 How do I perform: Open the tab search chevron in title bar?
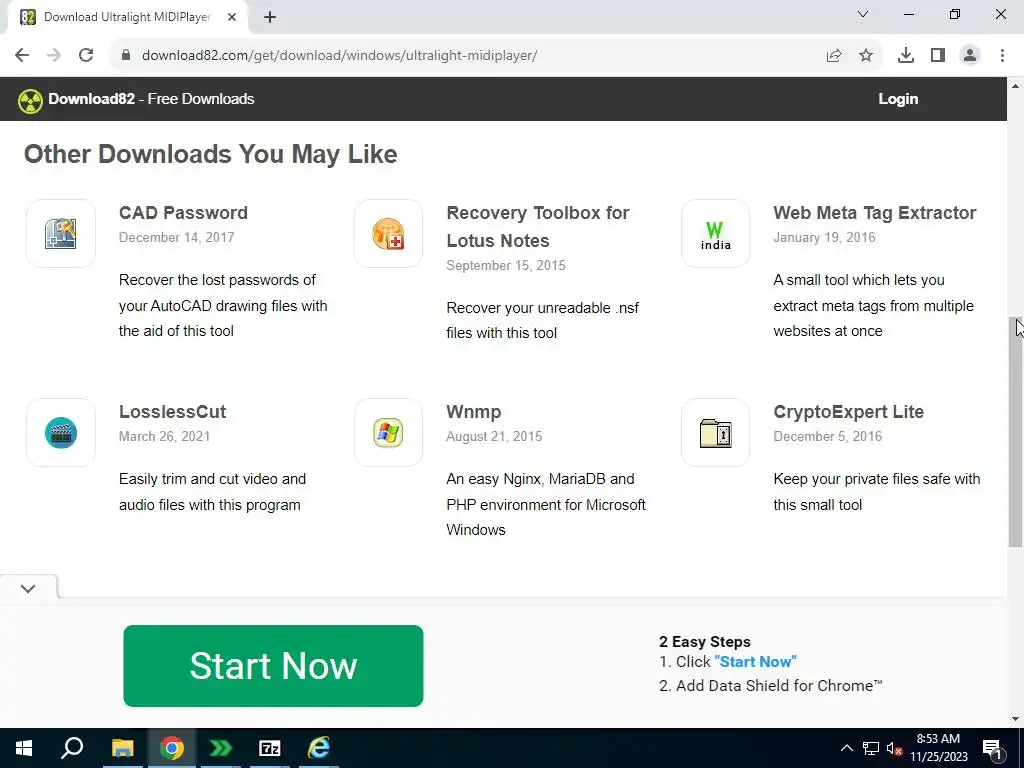point(863,14)
